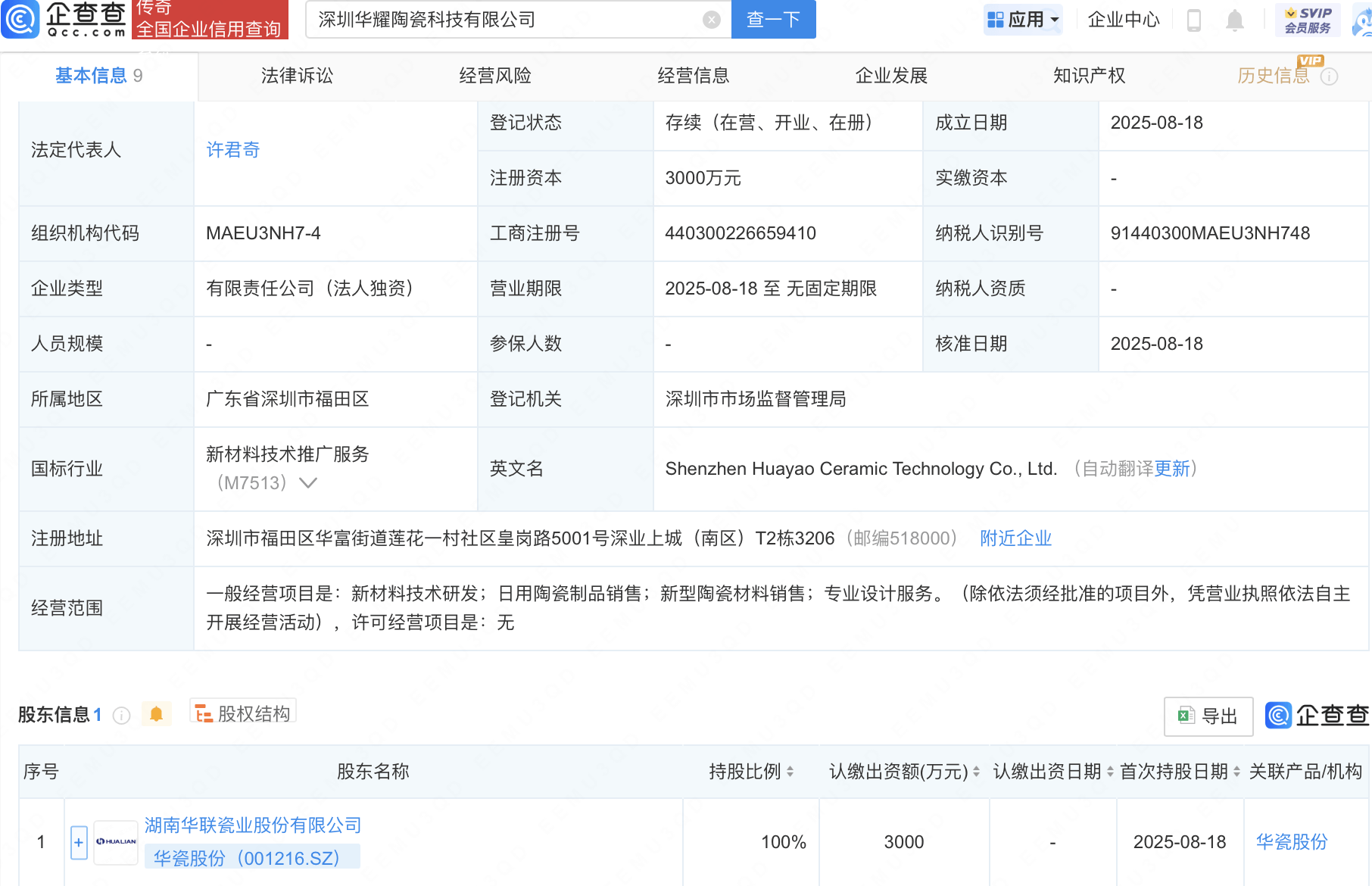Clear the search box with the X
This screenshot has width=1372, height=886.
pyautogui.click(x=710, y=20)
